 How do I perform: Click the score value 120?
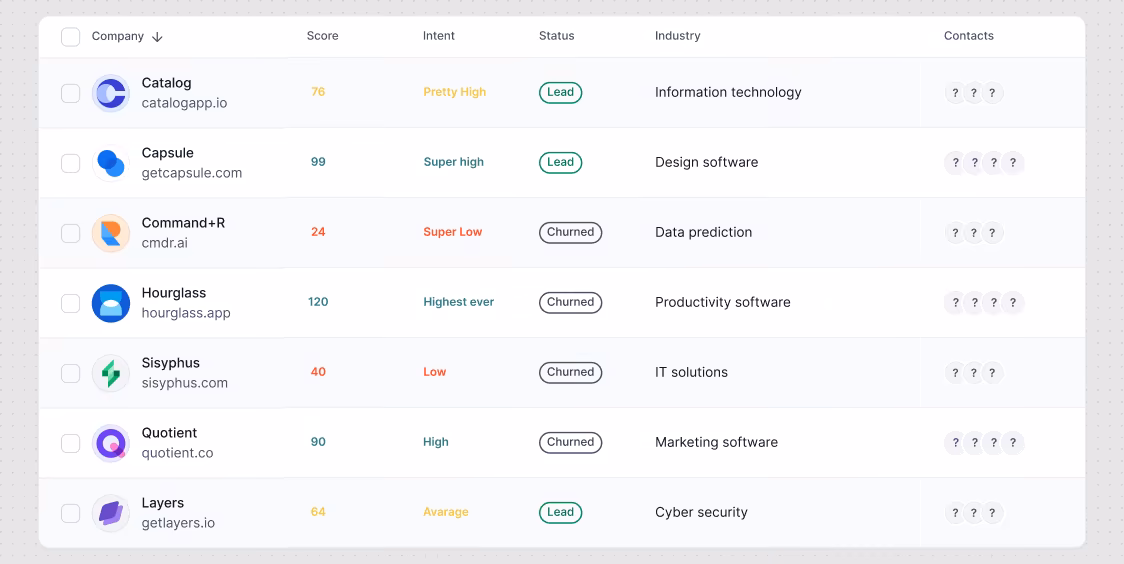point(318,302)
